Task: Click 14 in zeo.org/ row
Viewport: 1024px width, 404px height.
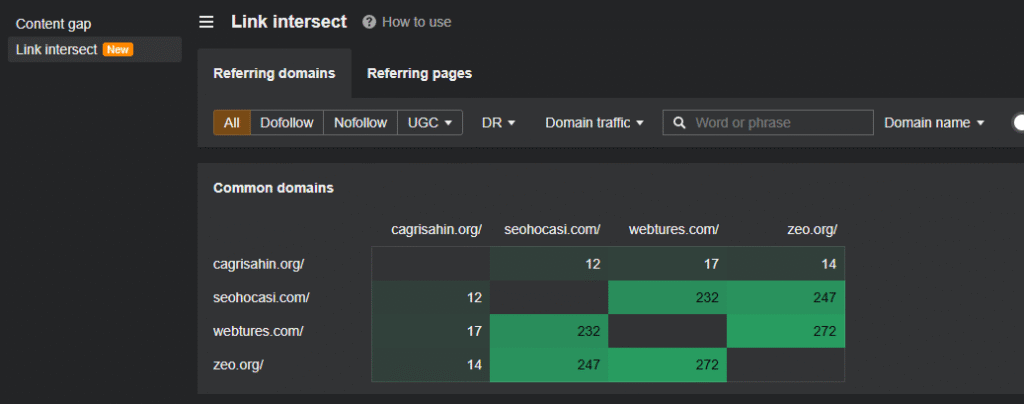Action: tap(431, 365)
